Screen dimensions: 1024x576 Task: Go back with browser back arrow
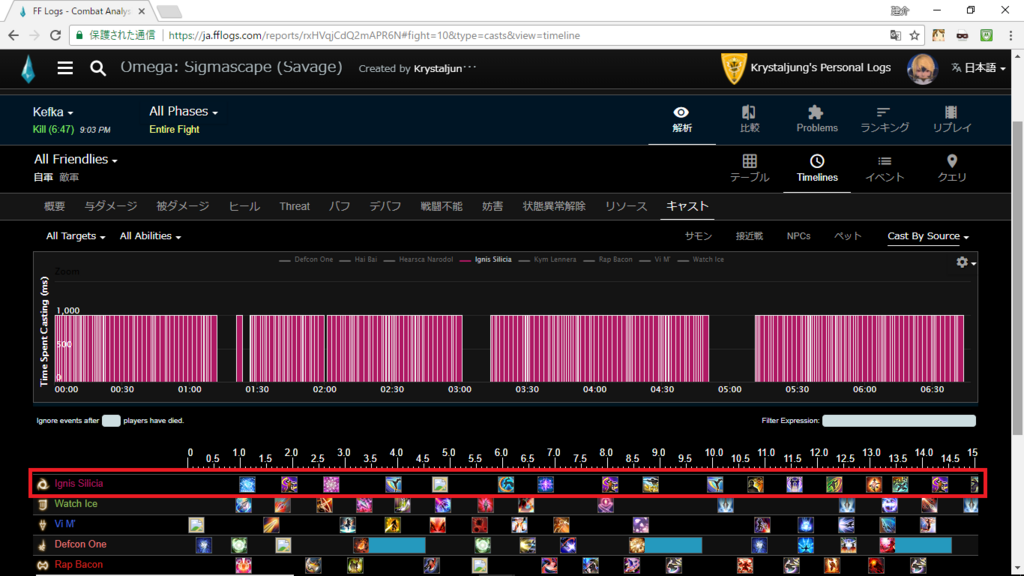(14, 35)
